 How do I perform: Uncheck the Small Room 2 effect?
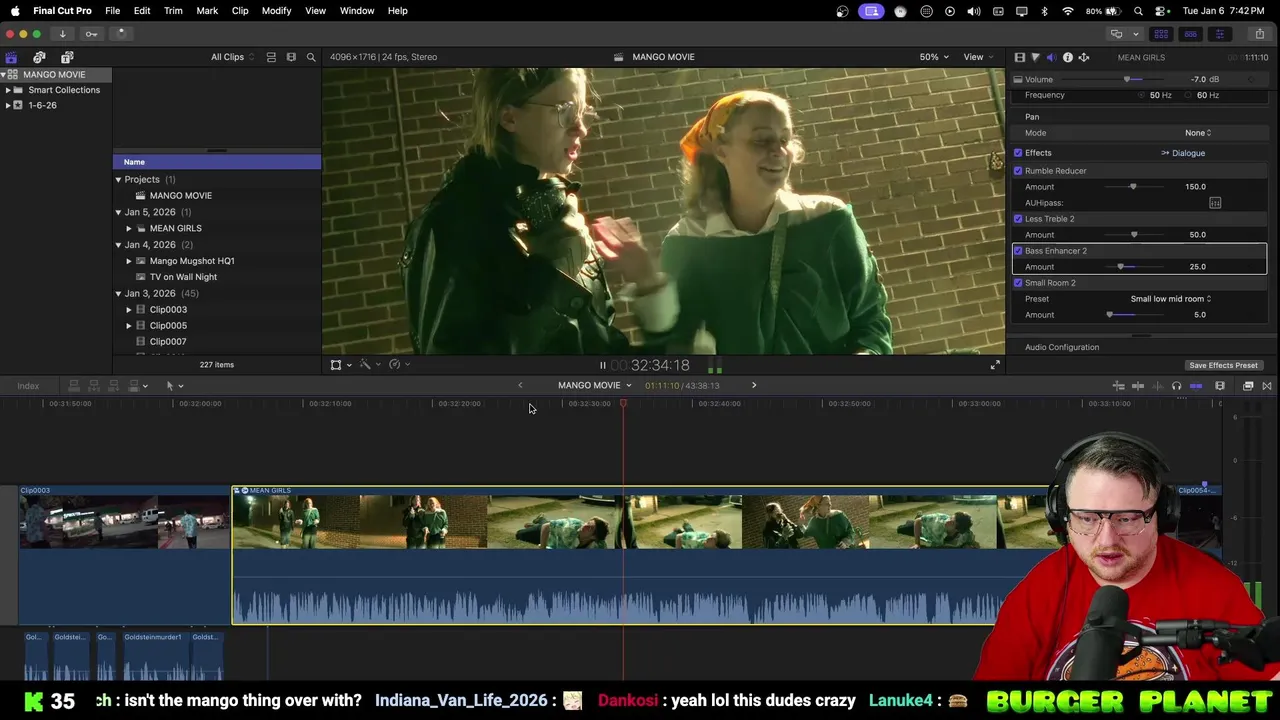(1018, 283)
